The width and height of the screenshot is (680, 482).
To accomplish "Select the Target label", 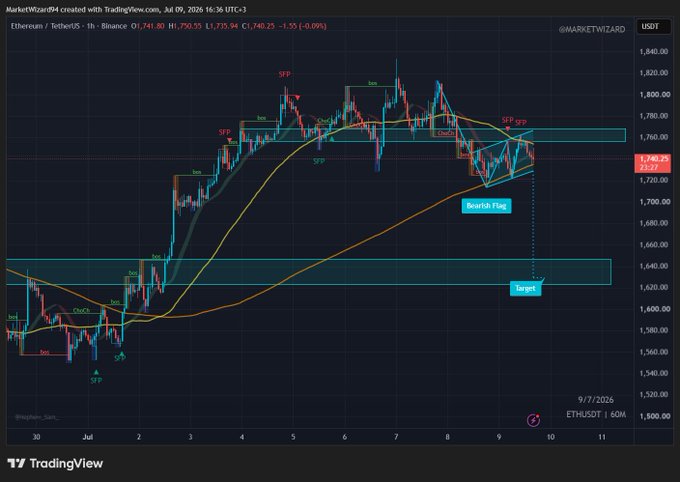I will pos(525,289).
